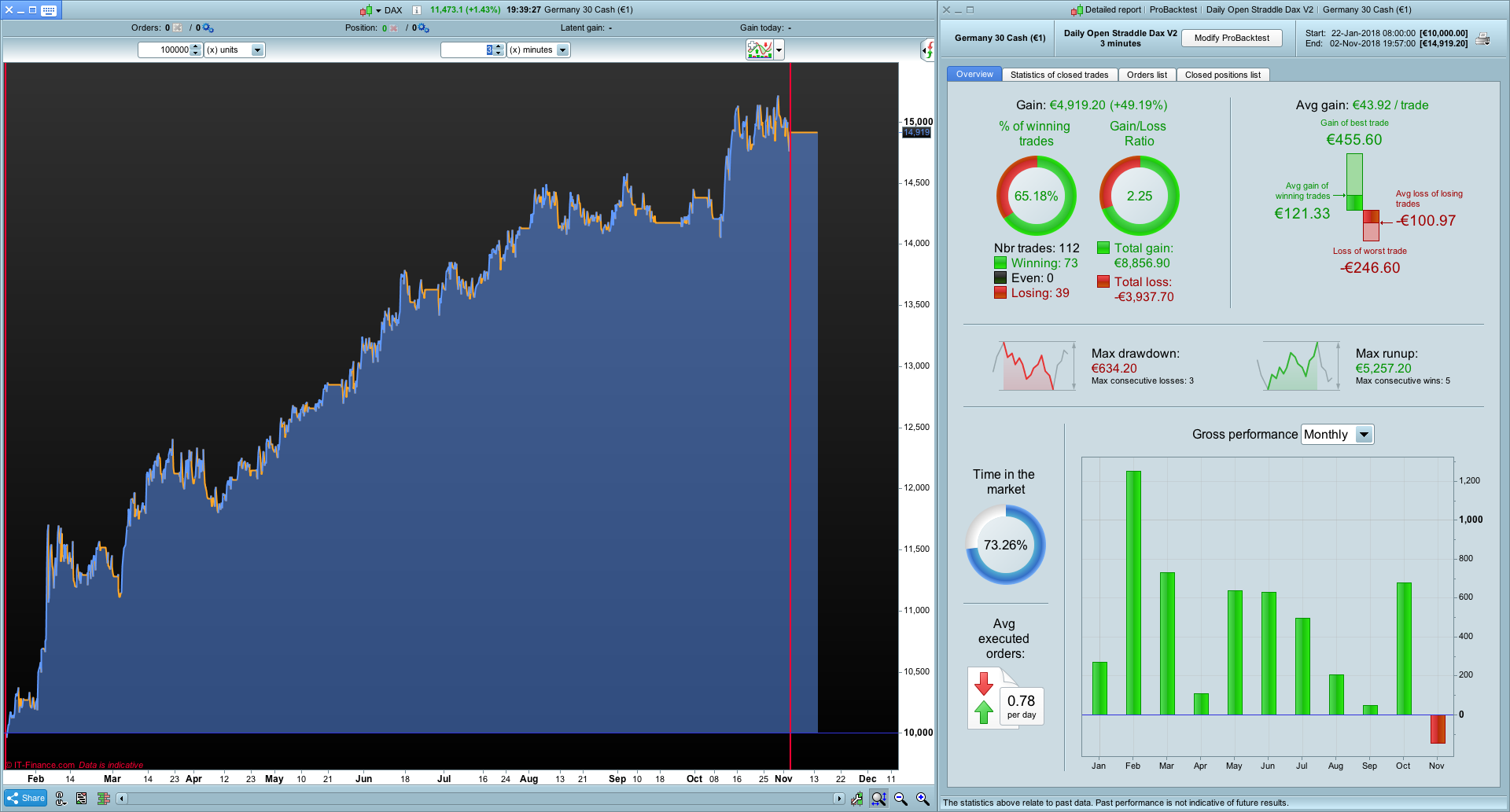This screenshot has height=812, width=1510.
Task: Toggle the auto-fit vertical zoom icon
Action: 878,799
